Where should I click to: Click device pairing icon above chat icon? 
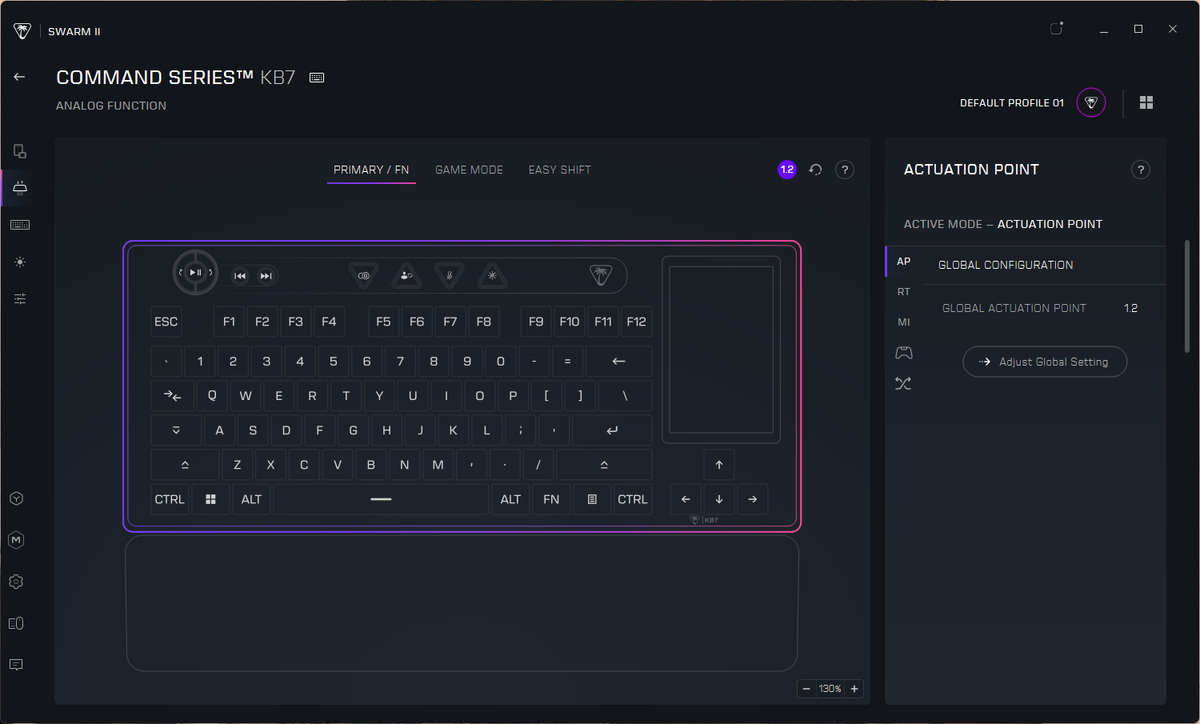click(16, 623)
